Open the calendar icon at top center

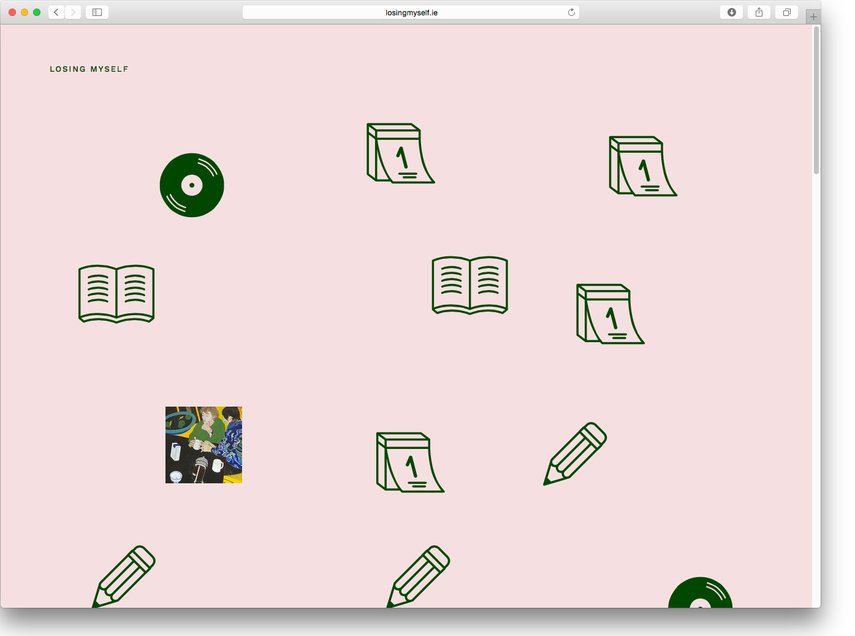399,154
